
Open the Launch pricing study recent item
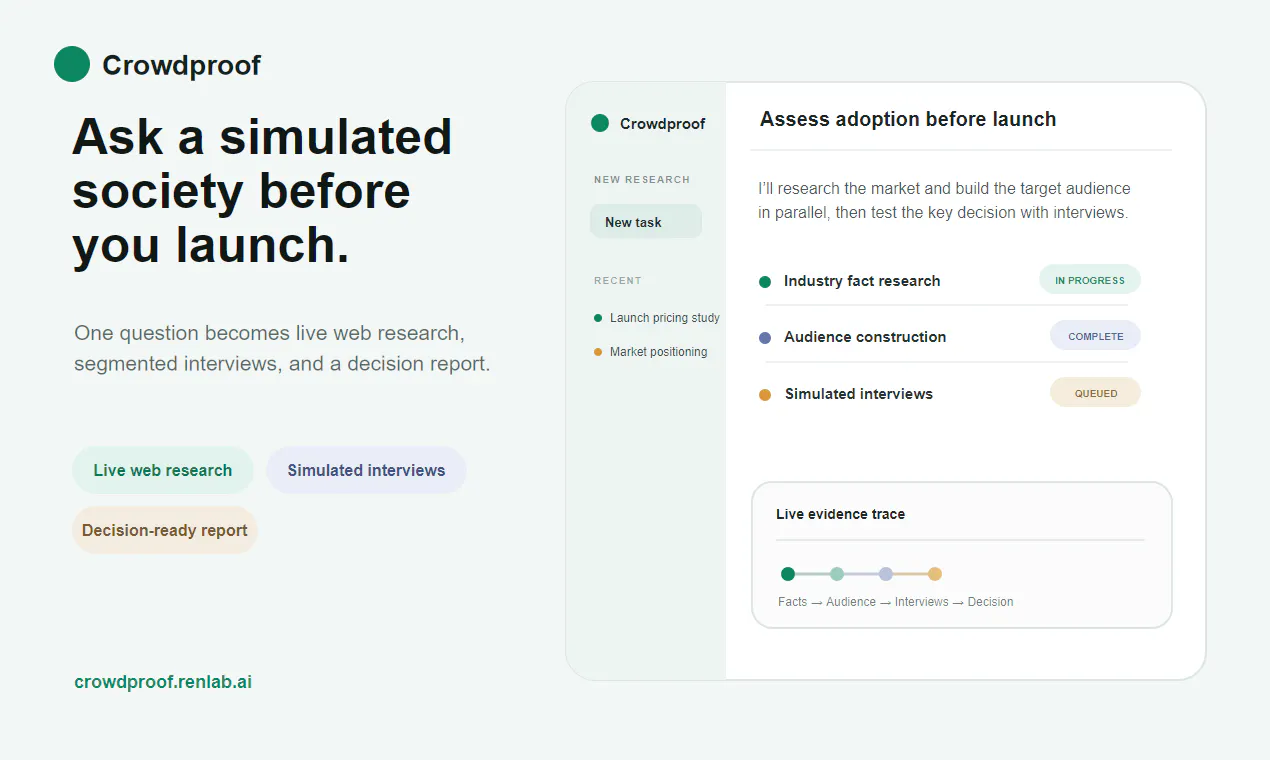[664, 318]
